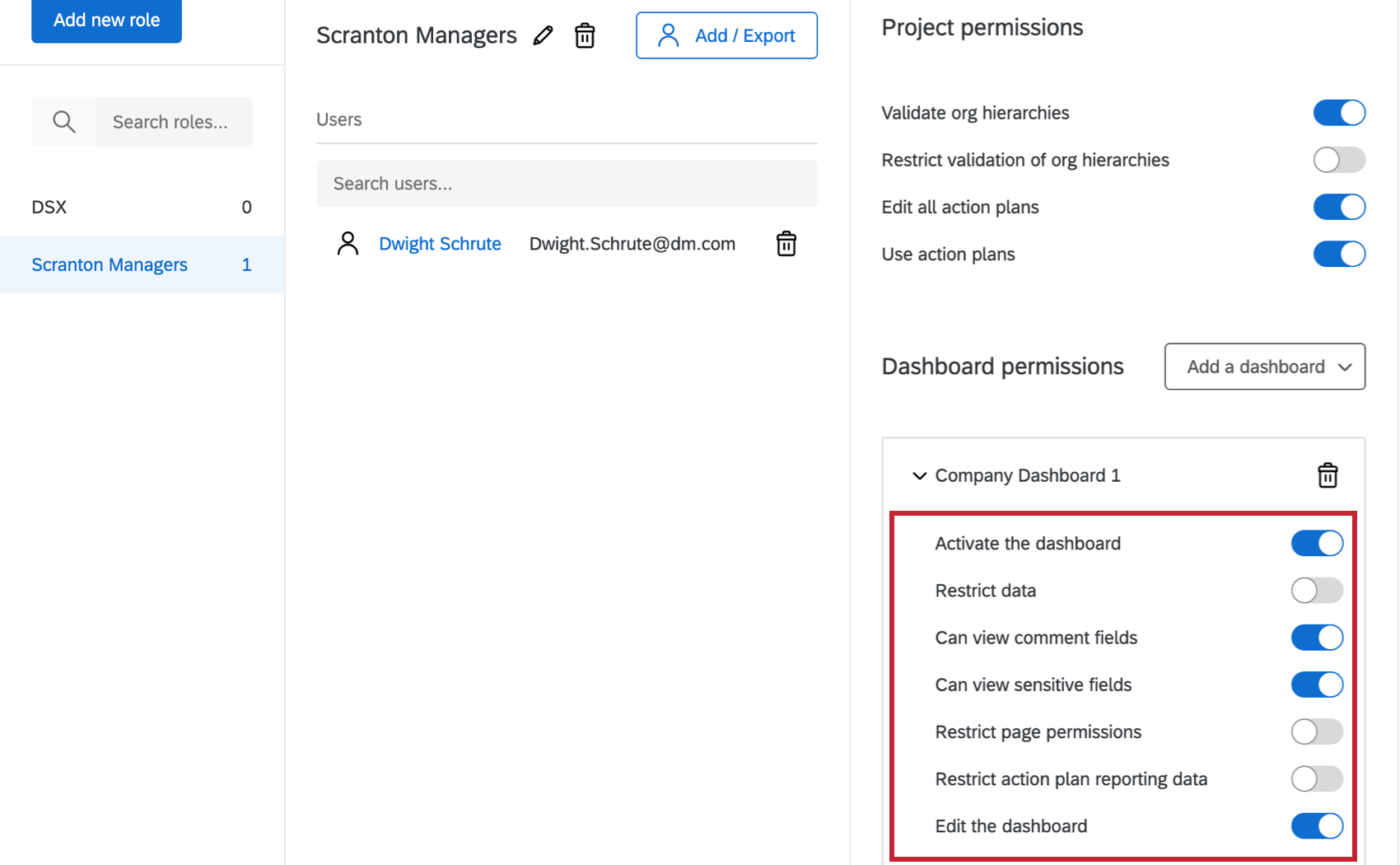Collapse the Company Dashboard 1 section
The image size is (1400, 865).
click(x=919, y=475)
